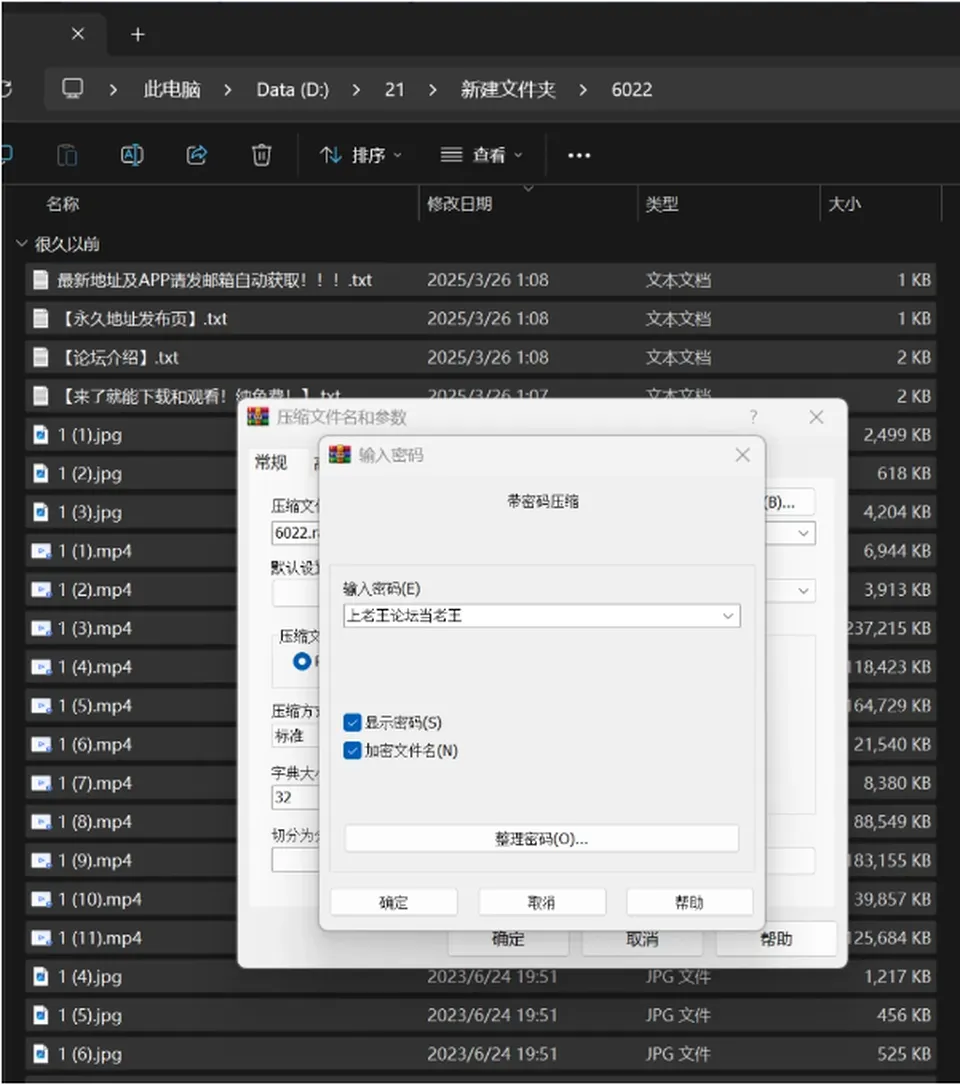Image resolution: width=960 pixels, height=1085 pixels.
Task: Click 取消 in the 输入密码 dialog
Action: 542,902
